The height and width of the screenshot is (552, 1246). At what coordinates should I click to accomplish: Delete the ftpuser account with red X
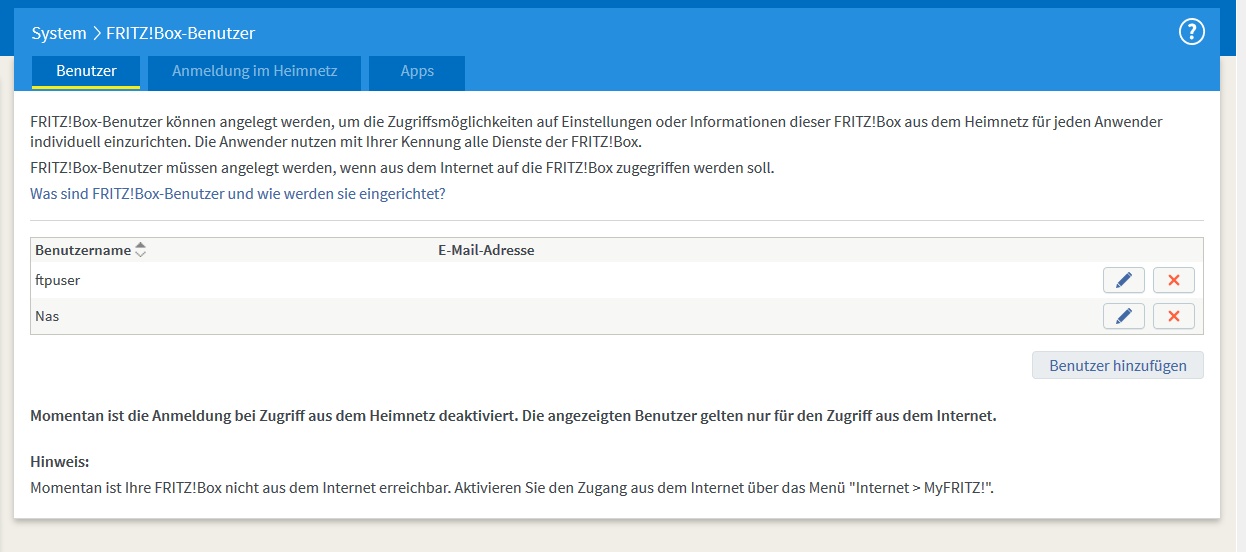[x=1174, y=280]
